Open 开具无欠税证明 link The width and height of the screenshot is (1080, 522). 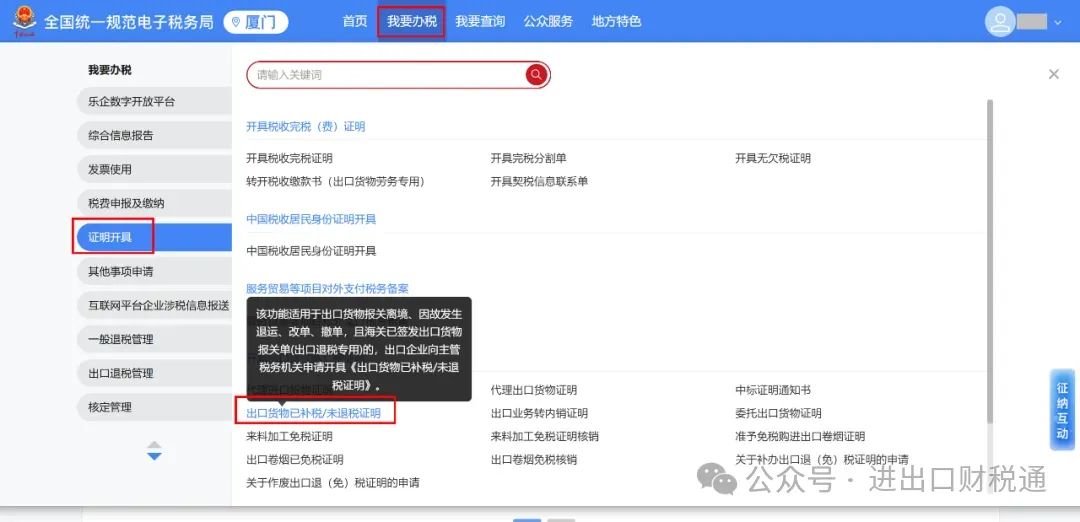pyautogui.click(x=773, y=158)
